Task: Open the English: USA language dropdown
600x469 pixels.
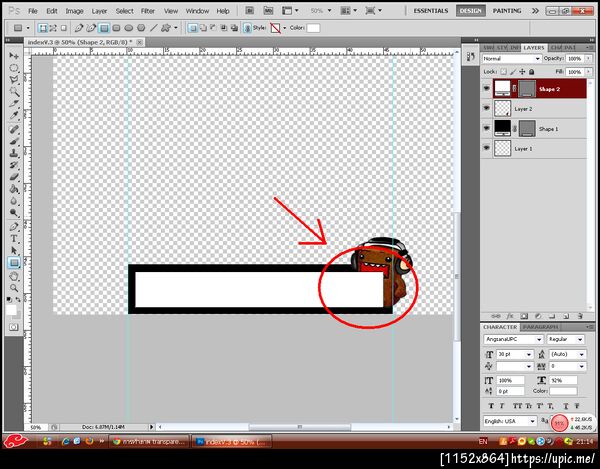Action: pyautogui.click(x=510, y=421)
